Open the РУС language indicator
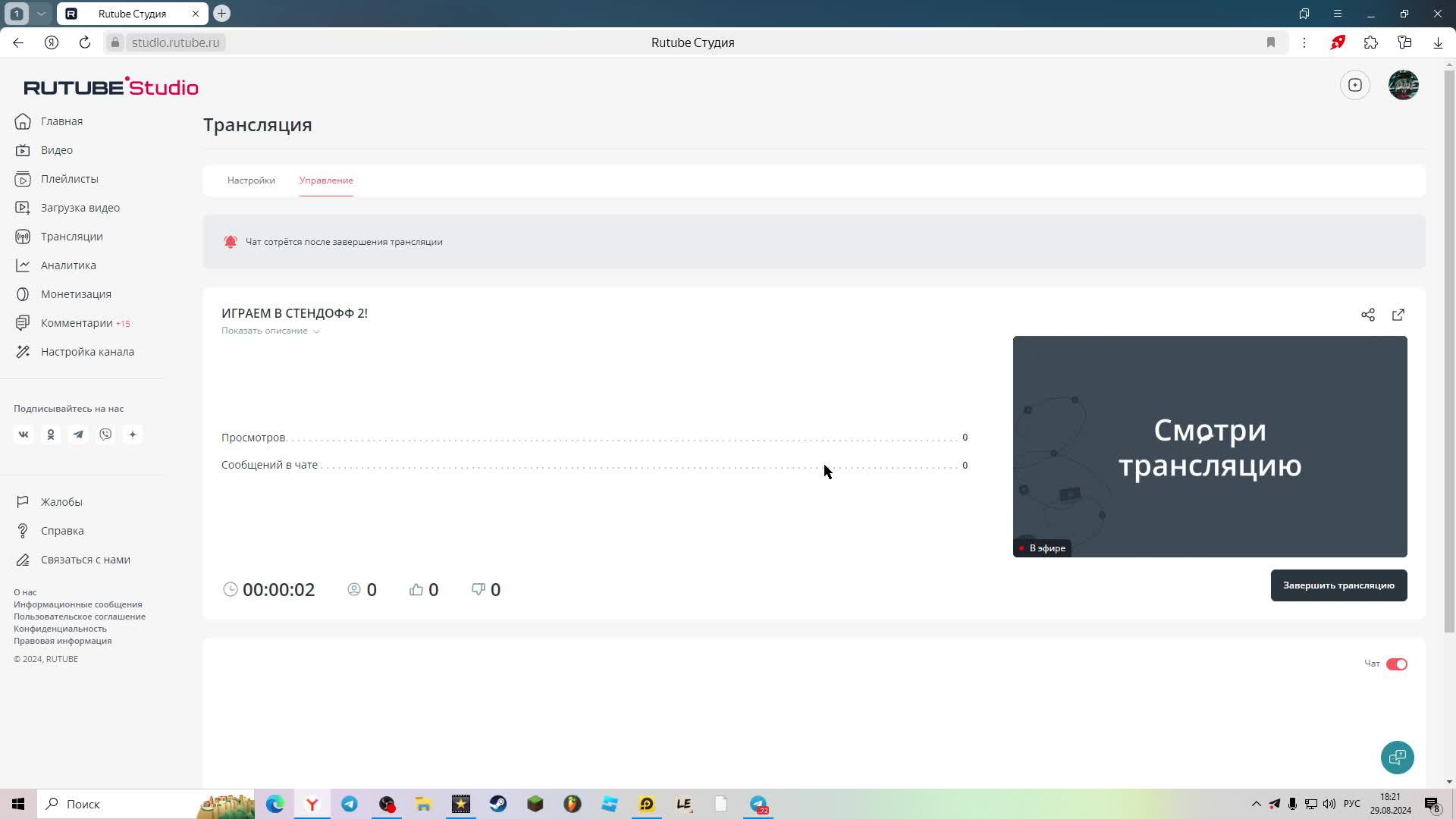Viewport: 1456px width, 819px height. coord(1352,804)
